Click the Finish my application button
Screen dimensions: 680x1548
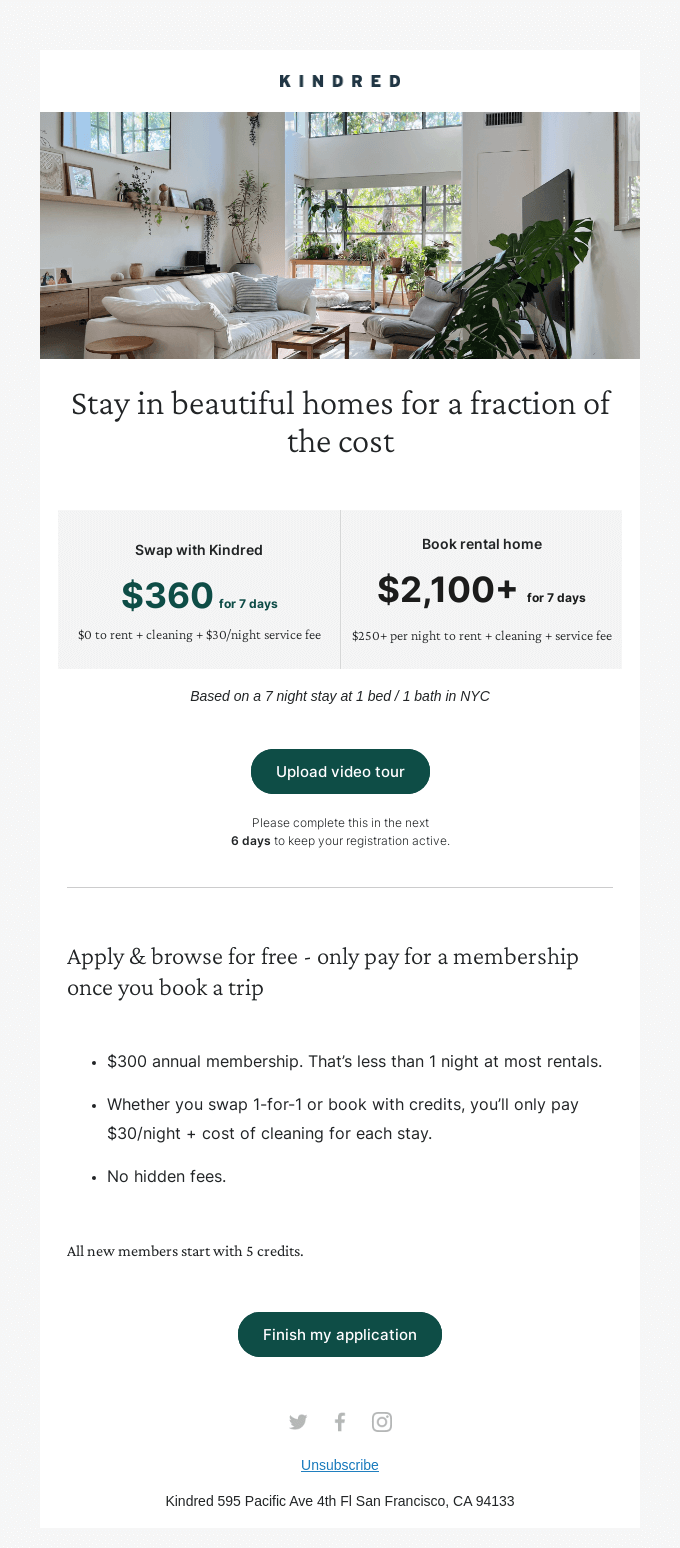coord(340,1334)
